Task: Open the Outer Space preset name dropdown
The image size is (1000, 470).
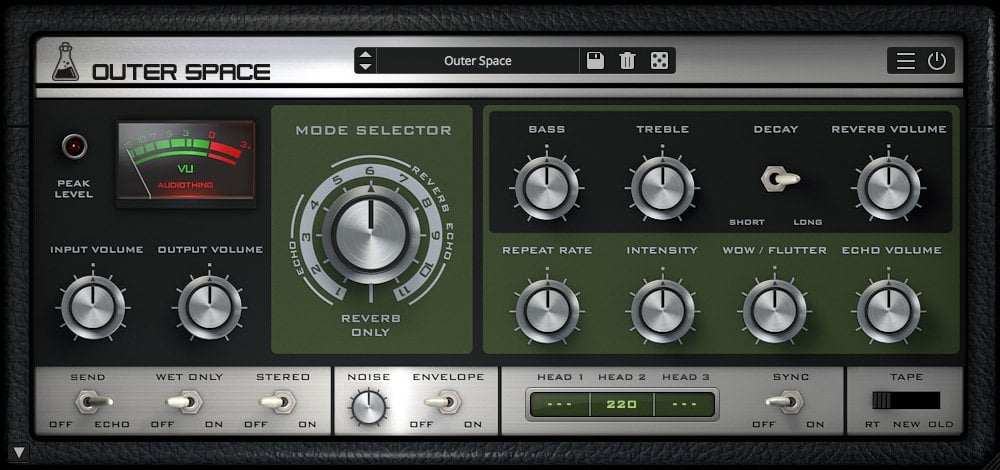Action: 478,61
